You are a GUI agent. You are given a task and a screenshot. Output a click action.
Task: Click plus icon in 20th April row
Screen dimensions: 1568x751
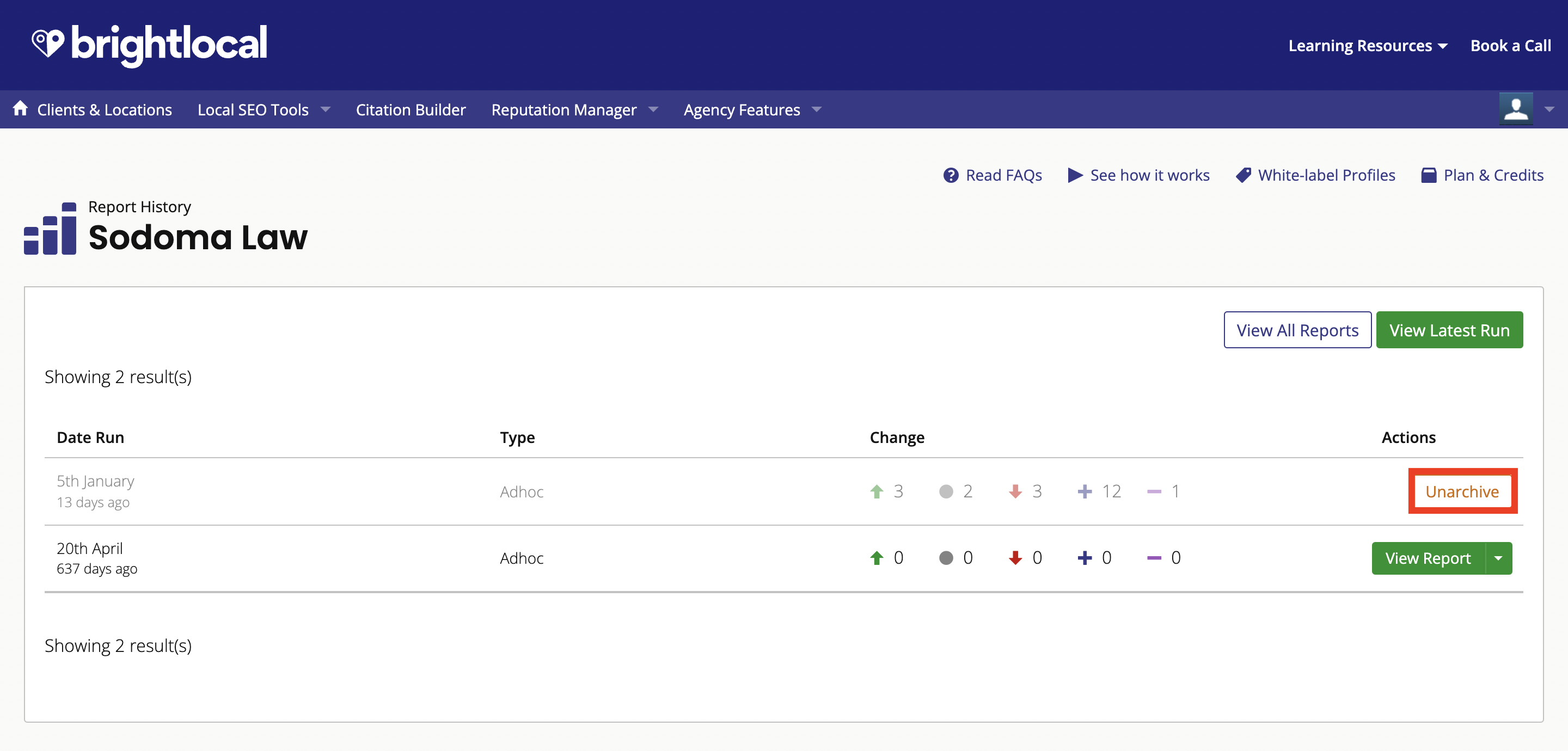point(1085,557)
